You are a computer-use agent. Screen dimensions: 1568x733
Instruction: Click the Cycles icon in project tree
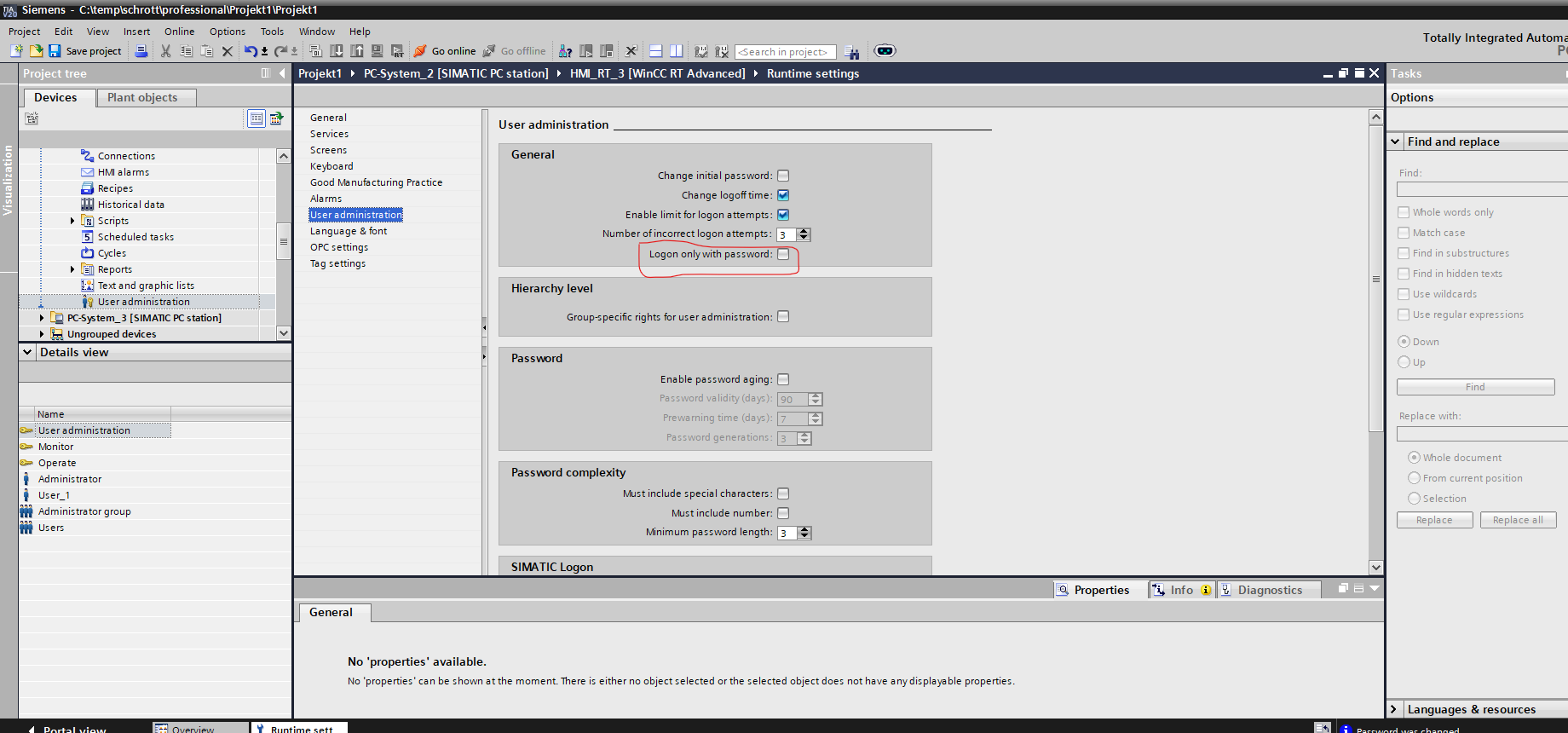click(x=87, y=253)
